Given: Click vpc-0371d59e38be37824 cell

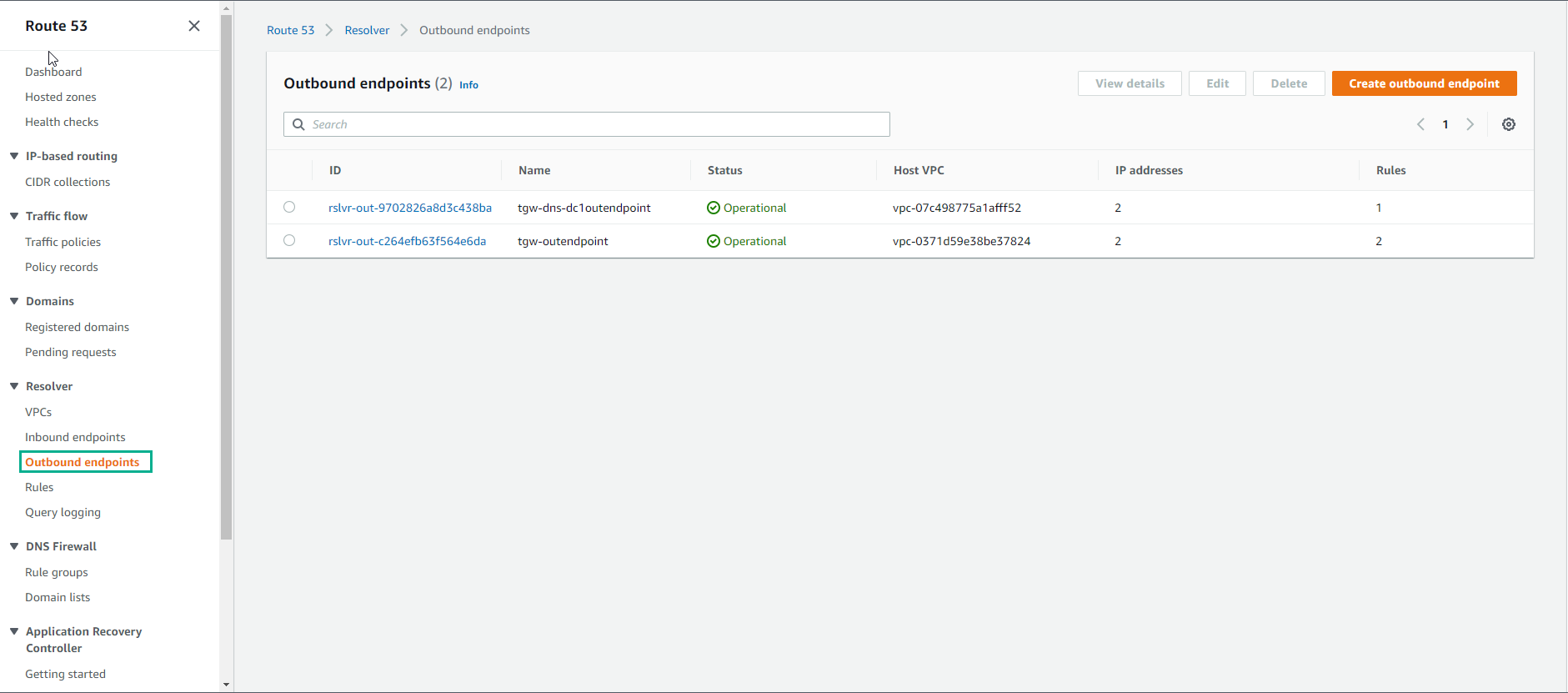Looking at the screenshot, I should pyautogui.click(x=961, y=241).
